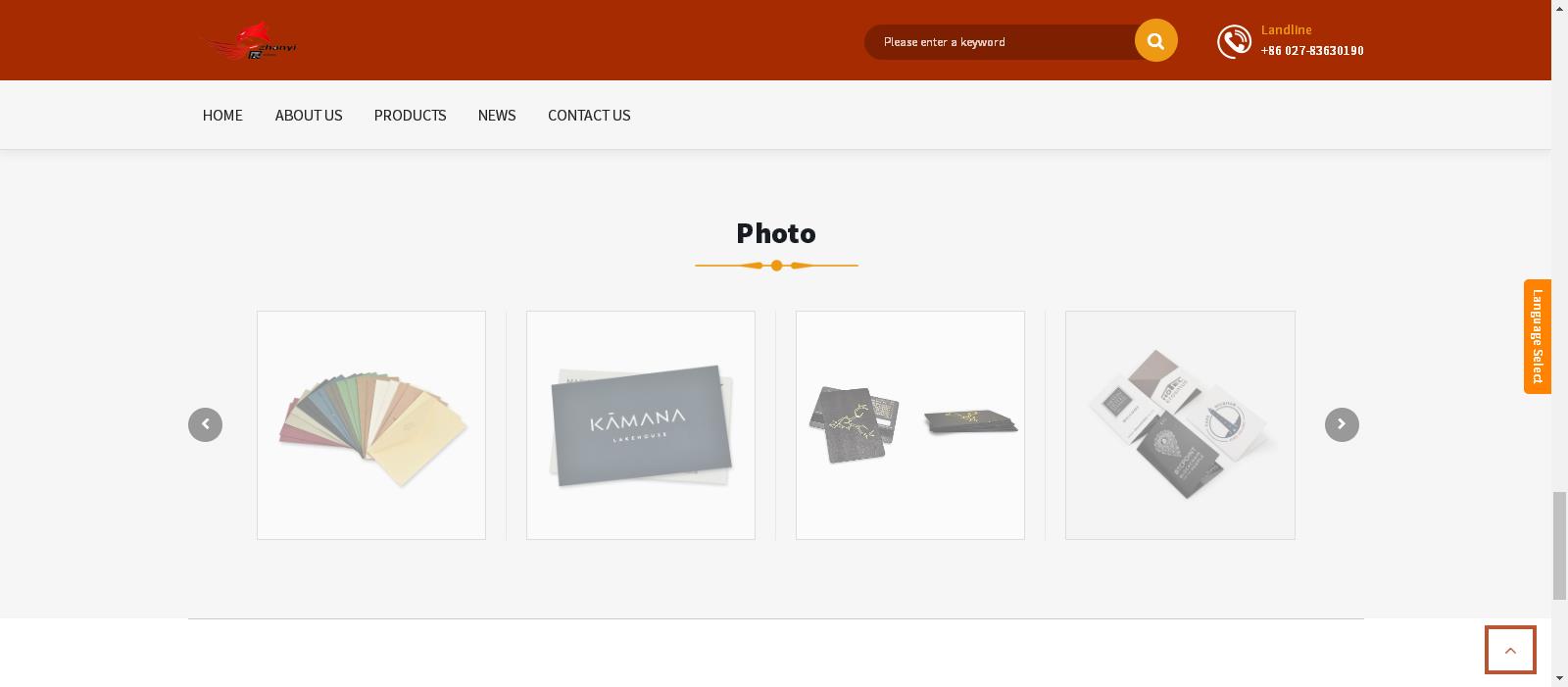Click the keyword search input field

tap(1000, 42)
